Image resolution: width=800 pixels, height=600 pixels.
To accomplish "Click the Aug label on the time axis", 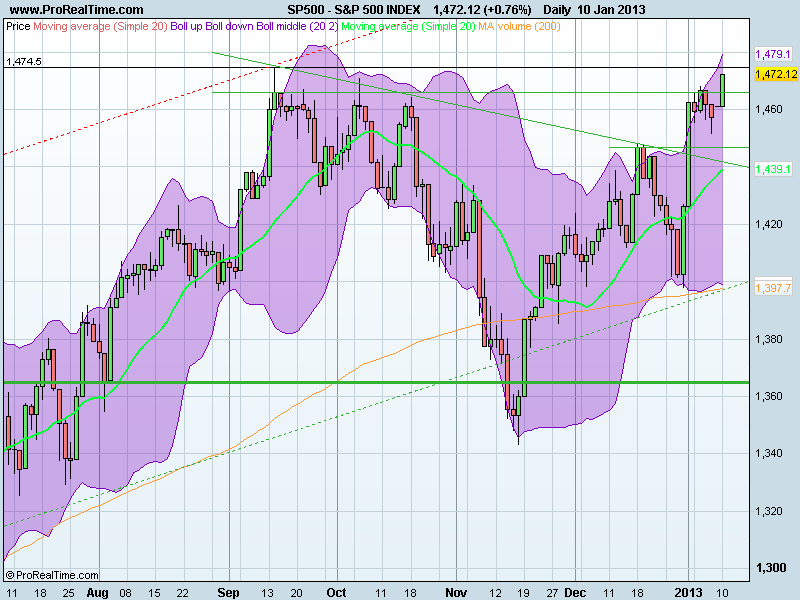I will pos(97,593).
